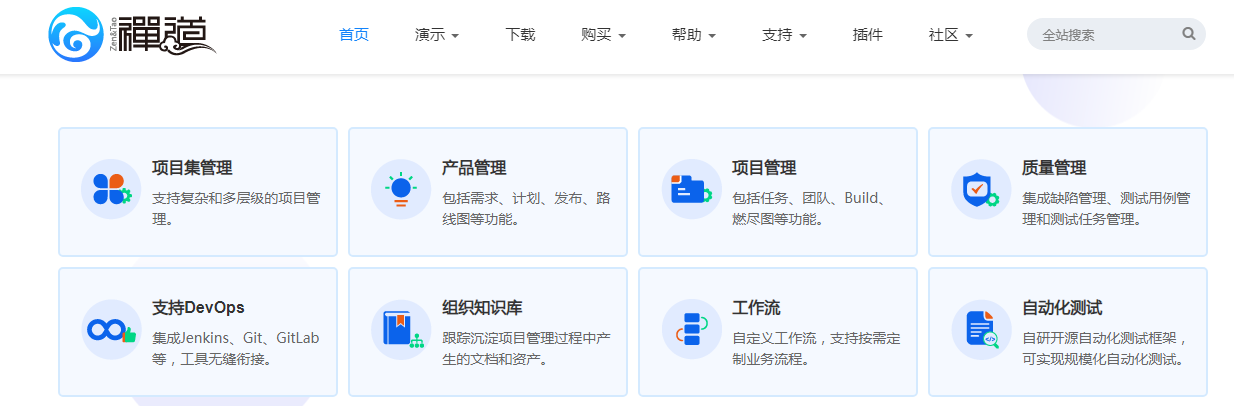
Task: Go to the 首页 nav item
Action: [x=354, y=34]
